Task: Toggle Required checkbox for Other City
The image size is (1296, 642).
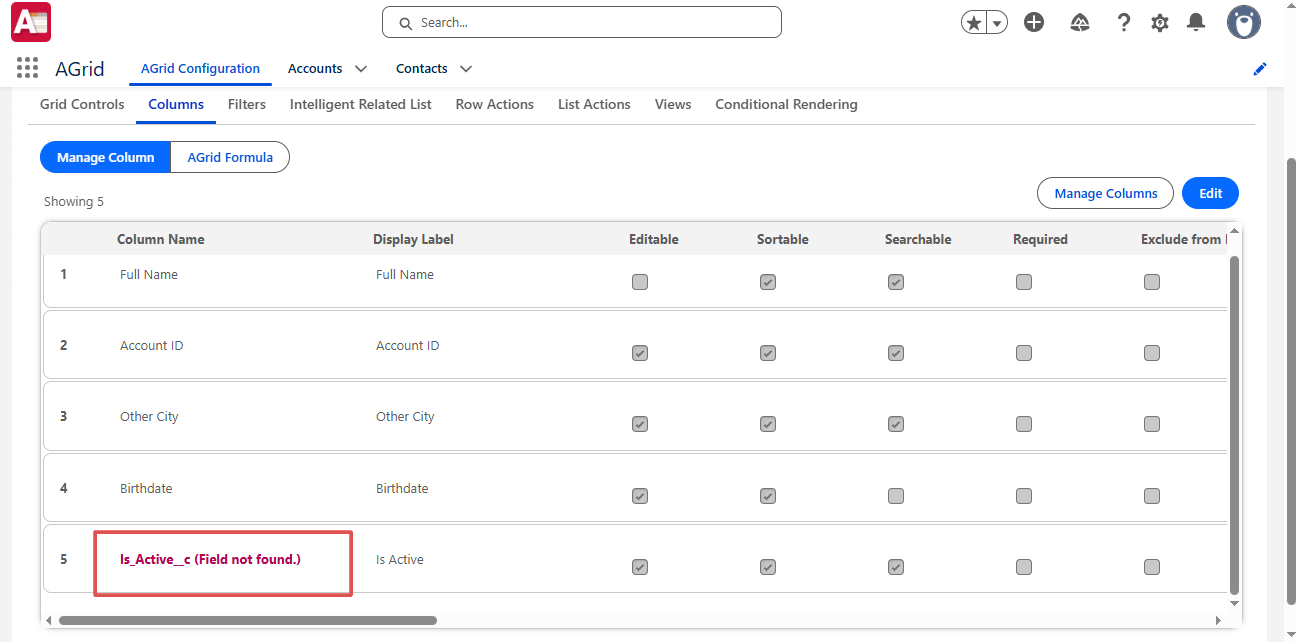Action: pos(1024,424)
